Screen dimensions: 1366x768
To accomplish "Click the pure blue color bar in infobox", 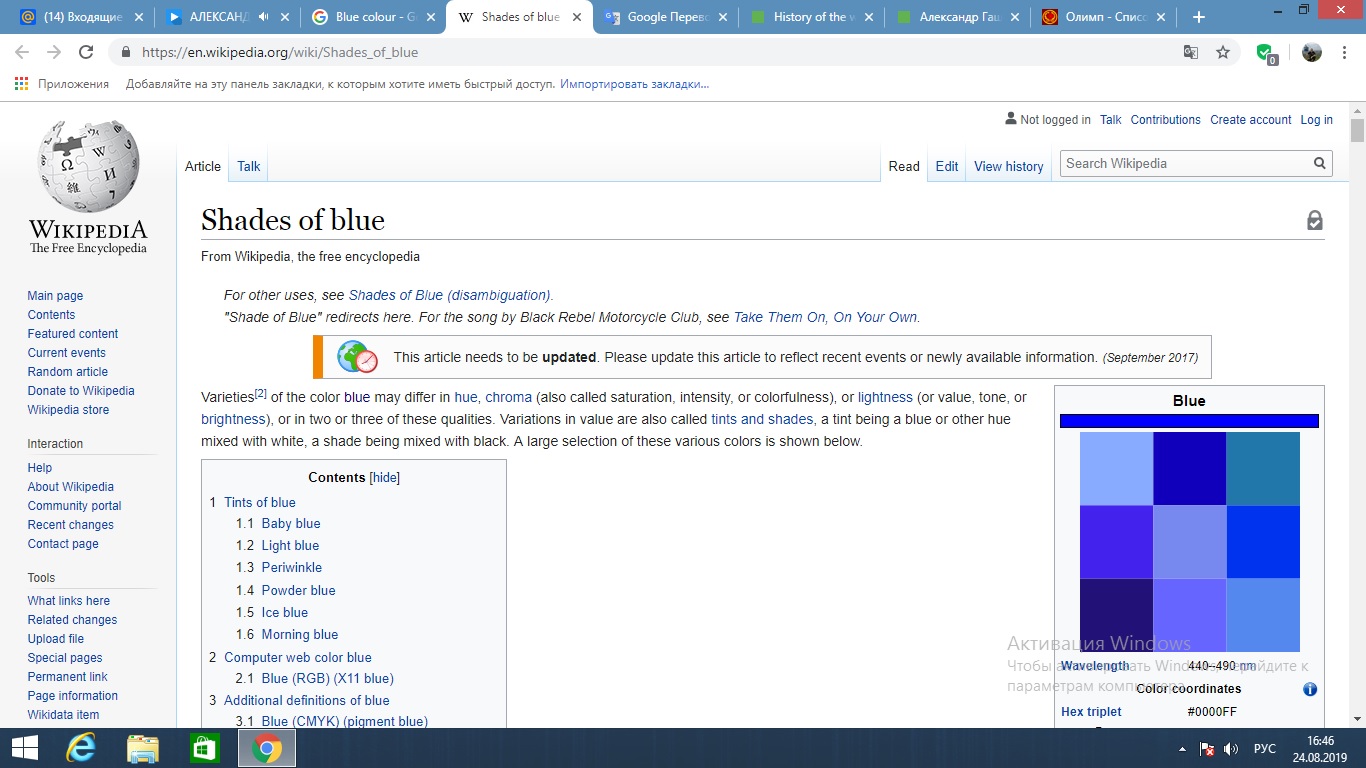I will [1189, 421].
